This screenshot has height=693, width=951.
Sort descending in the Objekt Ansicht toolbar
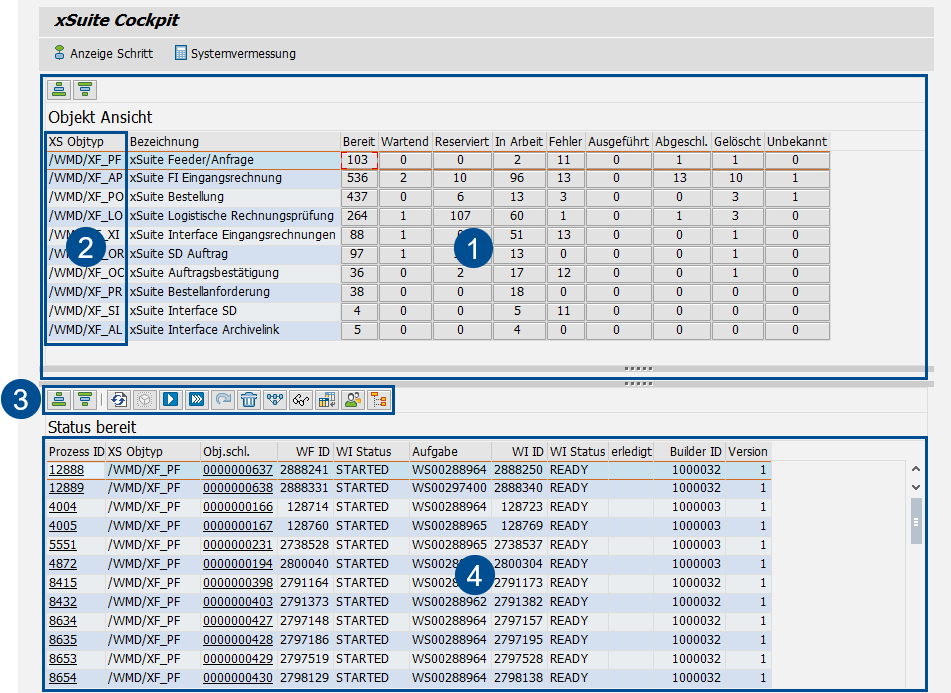pyautogui.click(x=85, y=90)
